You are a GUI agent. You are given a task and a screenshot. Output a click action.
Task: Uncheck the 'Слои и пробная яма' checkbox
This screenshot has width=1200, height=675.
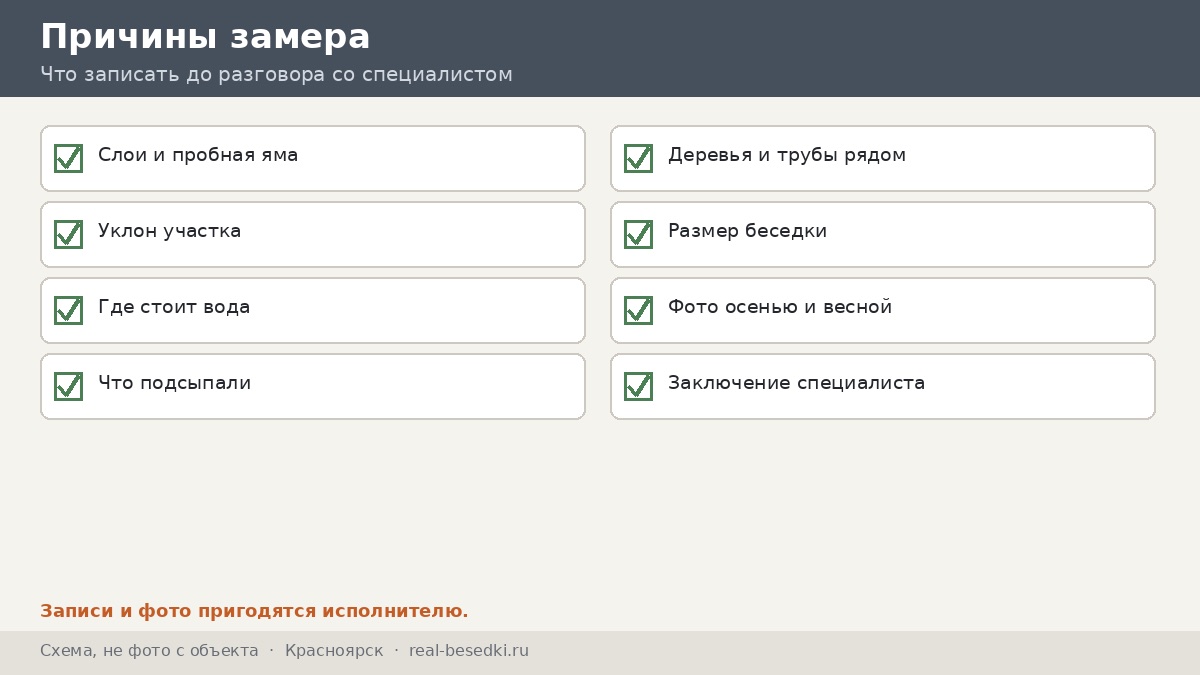(68, 158)
